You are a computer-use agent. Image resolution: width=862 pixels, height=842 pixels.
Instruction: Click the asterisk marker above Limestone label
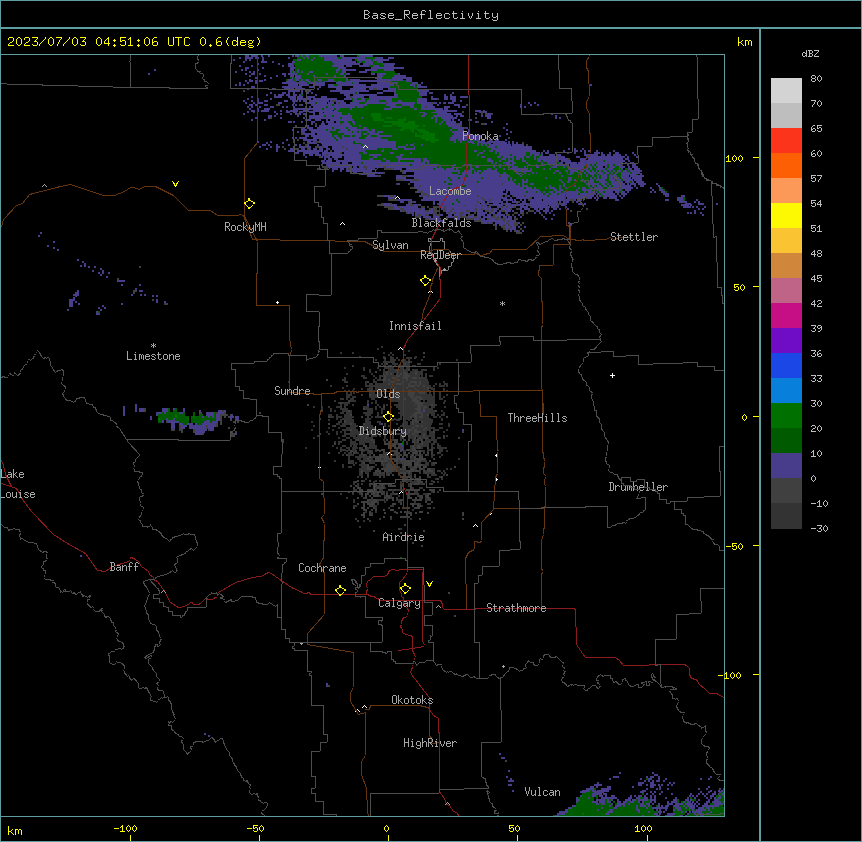point(153,346)
